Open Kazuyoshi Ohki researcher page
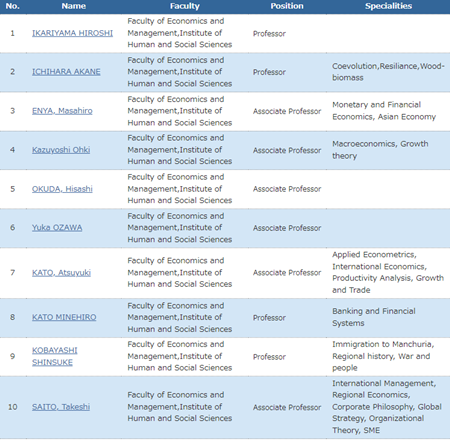 (x=61, y=150)
